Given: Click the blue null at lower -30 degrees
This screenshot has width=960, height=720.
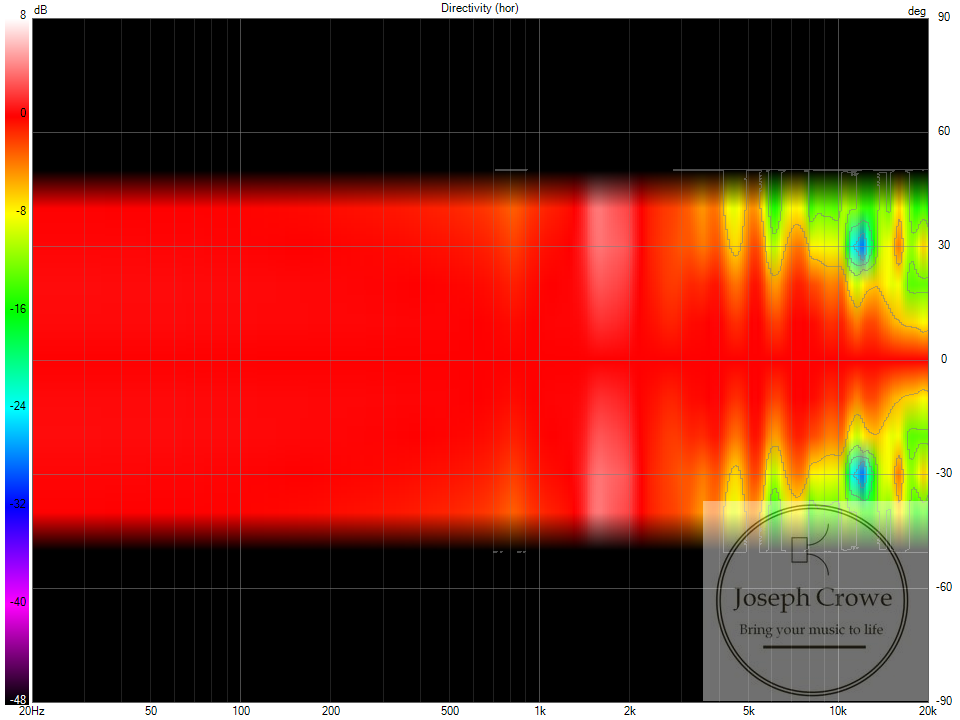Looking at the screenshot, I should (860, 474).
